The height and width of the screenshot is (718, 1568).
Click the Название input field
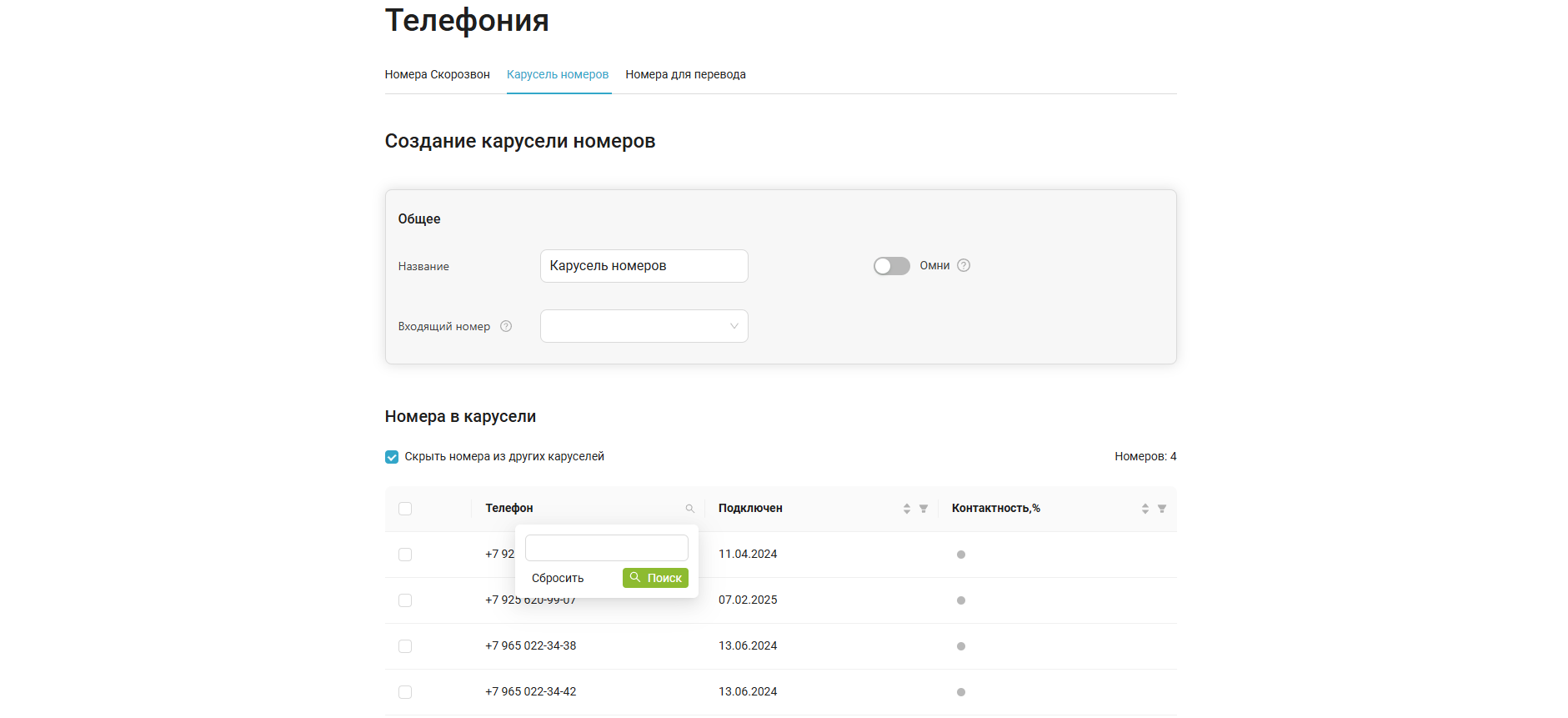[644, 266]
